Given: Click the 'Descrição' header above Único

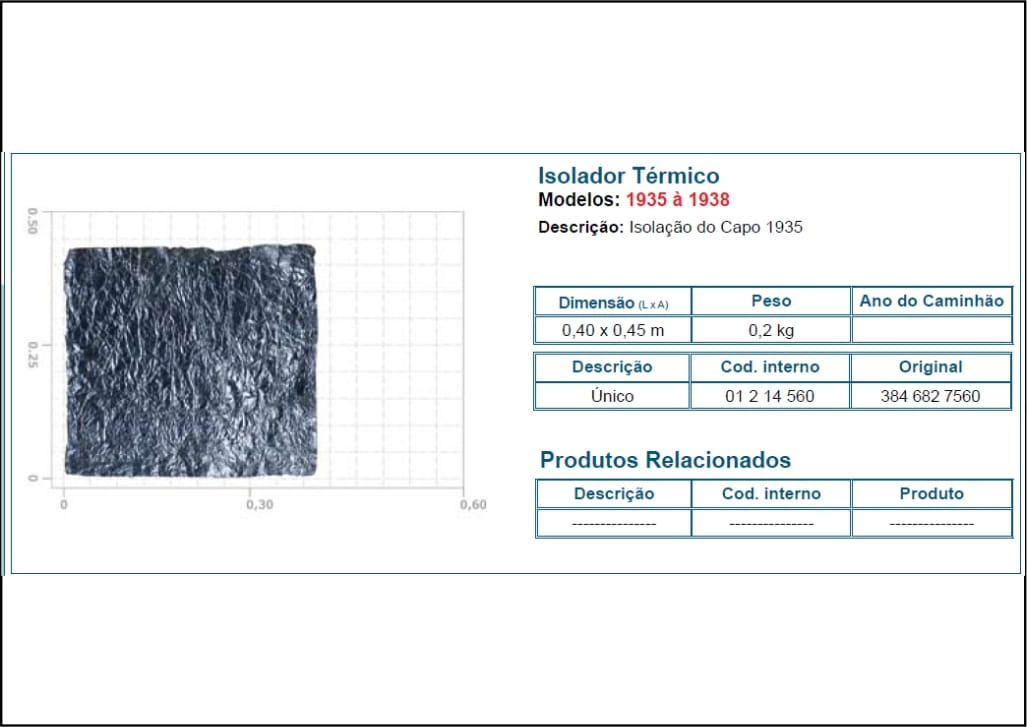Looking at the screenshot, I should [x=612, y=367].
